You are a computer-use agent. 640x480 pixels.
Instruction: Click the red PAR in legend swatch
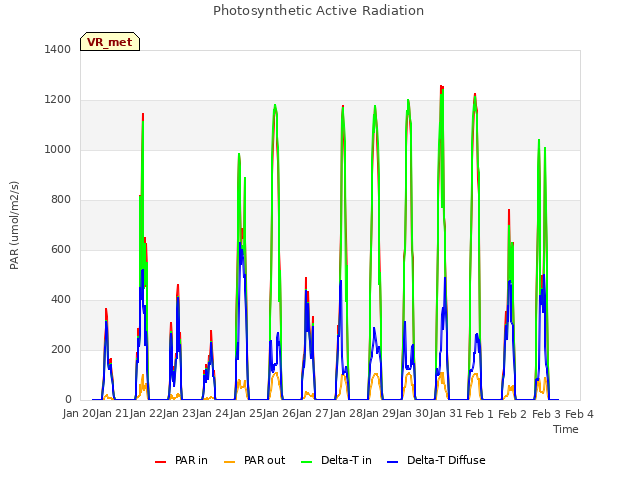160,461
